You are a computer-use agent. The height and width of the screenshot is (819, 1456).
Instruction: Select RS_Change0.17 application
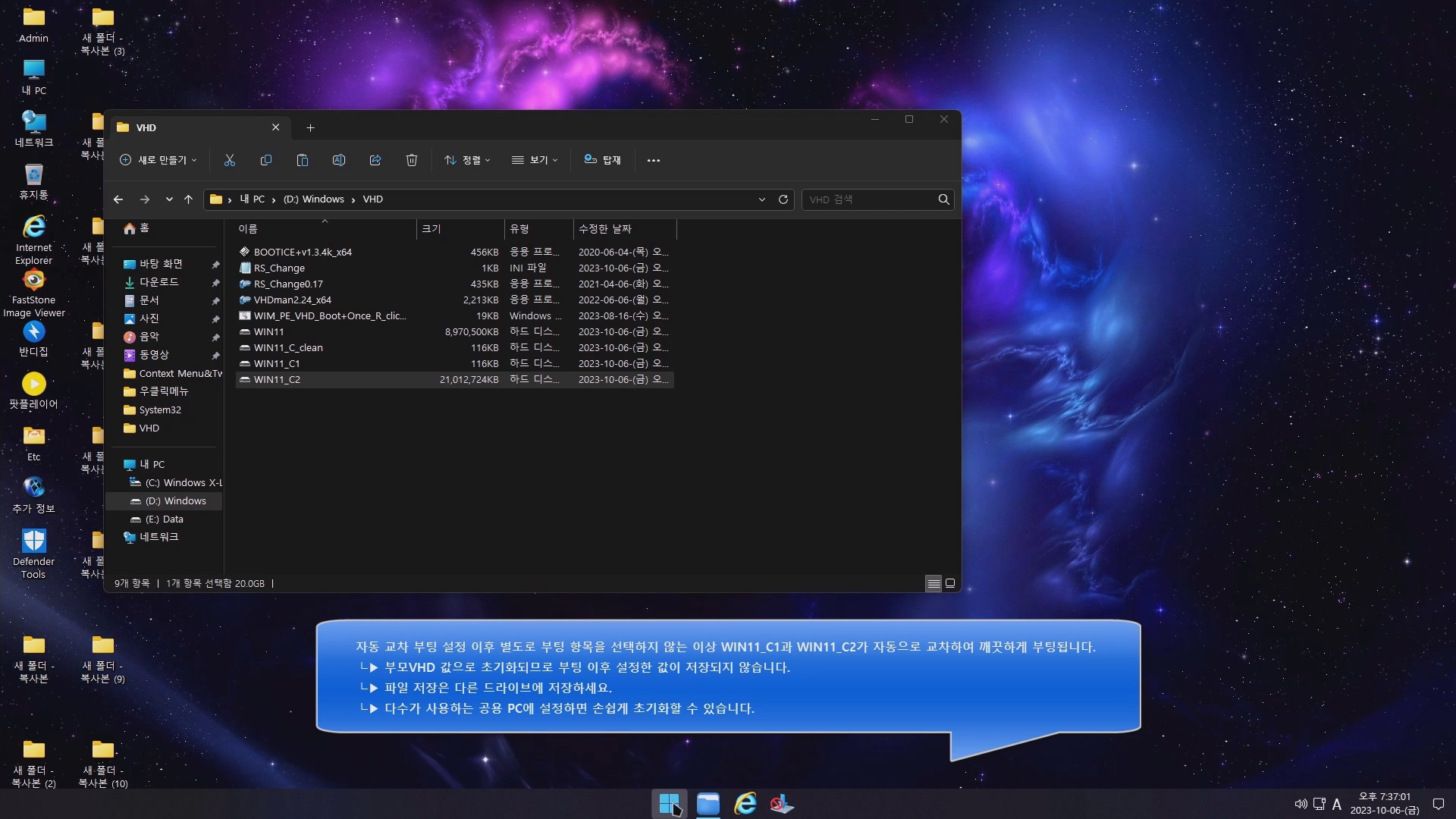[x=454, y=284]
